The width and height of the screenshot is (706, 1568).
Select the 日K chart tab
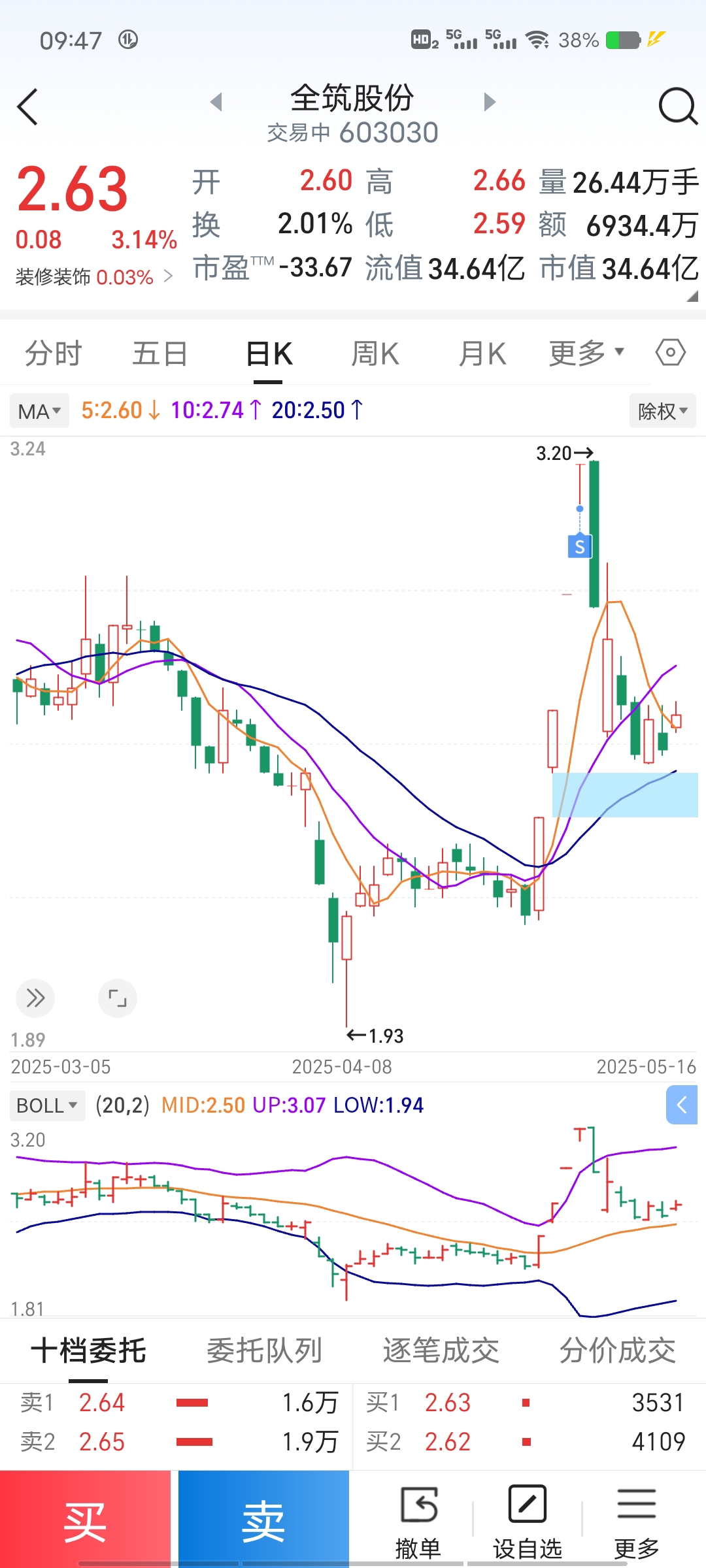[x=269, y=353]
